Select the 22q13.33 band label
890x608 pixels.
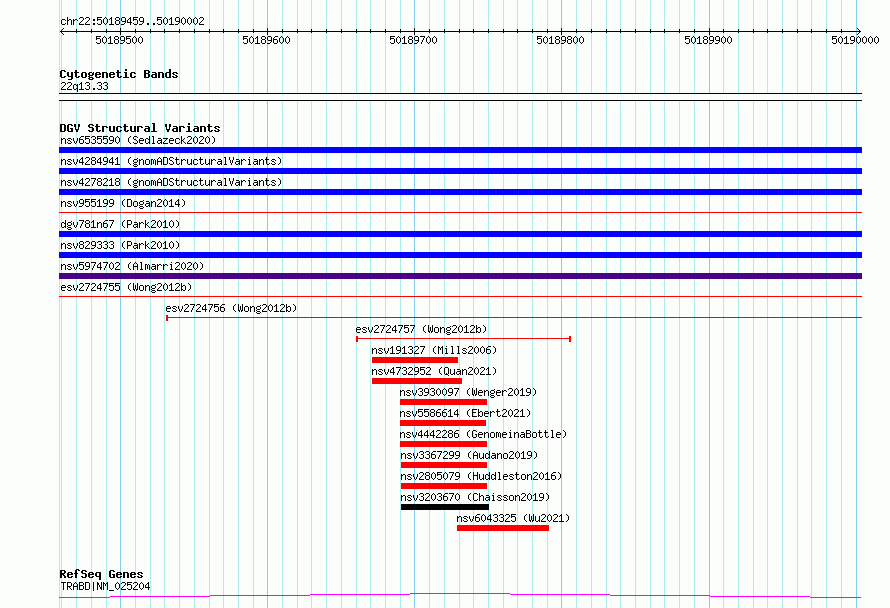84,86
